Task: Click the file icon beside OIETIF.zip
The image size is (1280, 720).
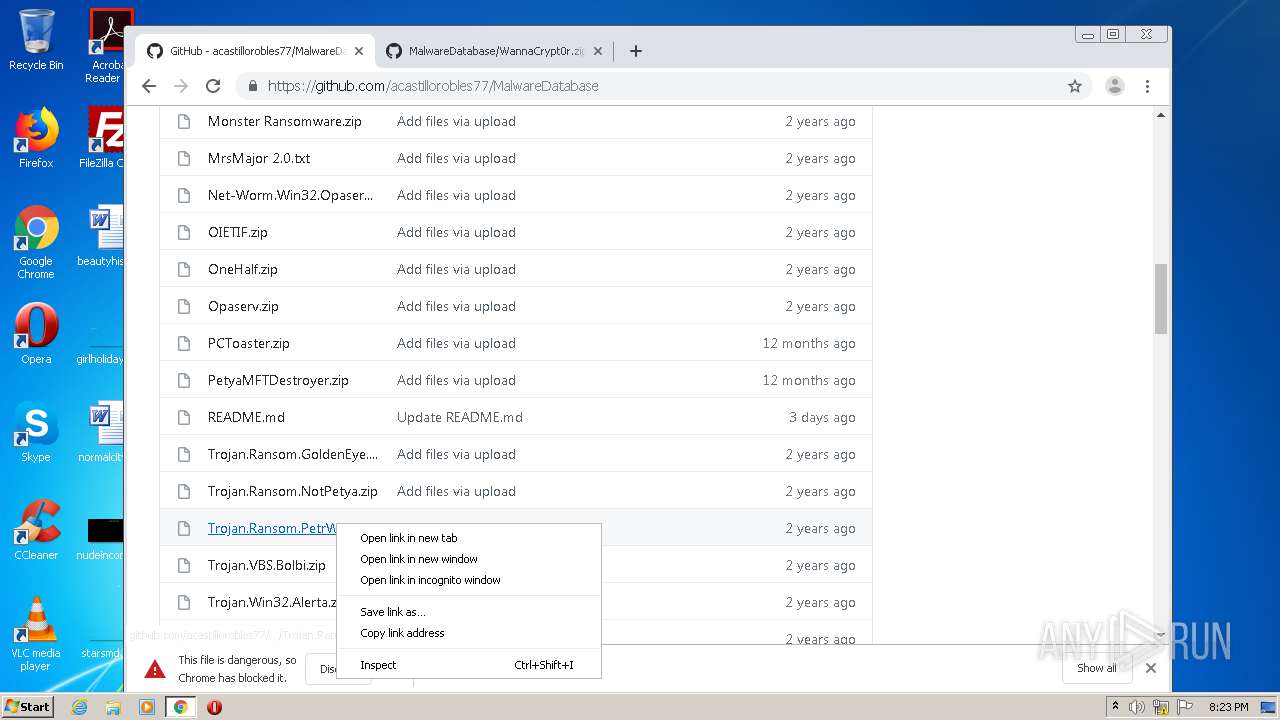Action: click(x=183, y=232)
